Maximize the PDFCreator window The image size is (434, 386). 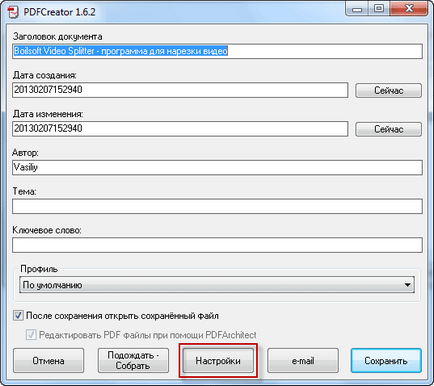coord(379,9)
